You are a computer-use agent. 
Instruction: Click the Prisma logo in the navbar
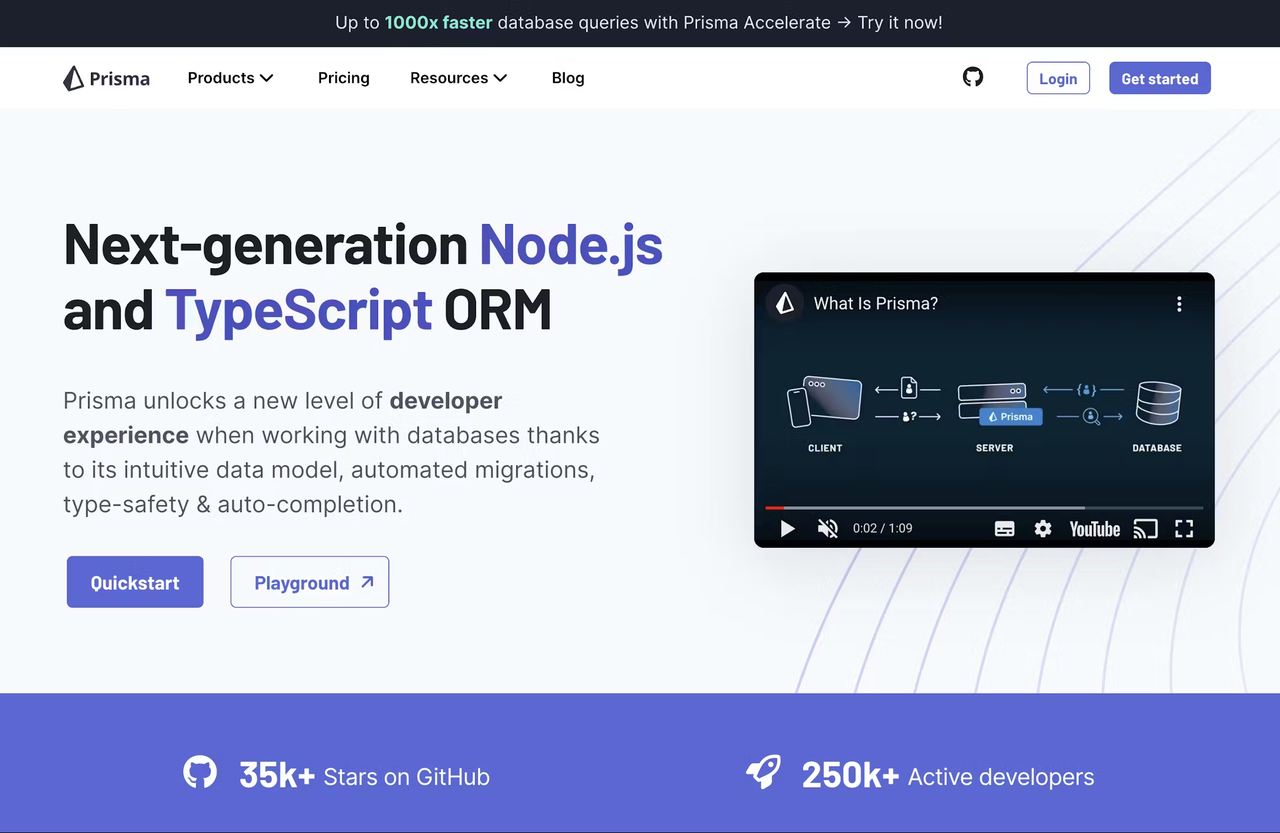106,78
